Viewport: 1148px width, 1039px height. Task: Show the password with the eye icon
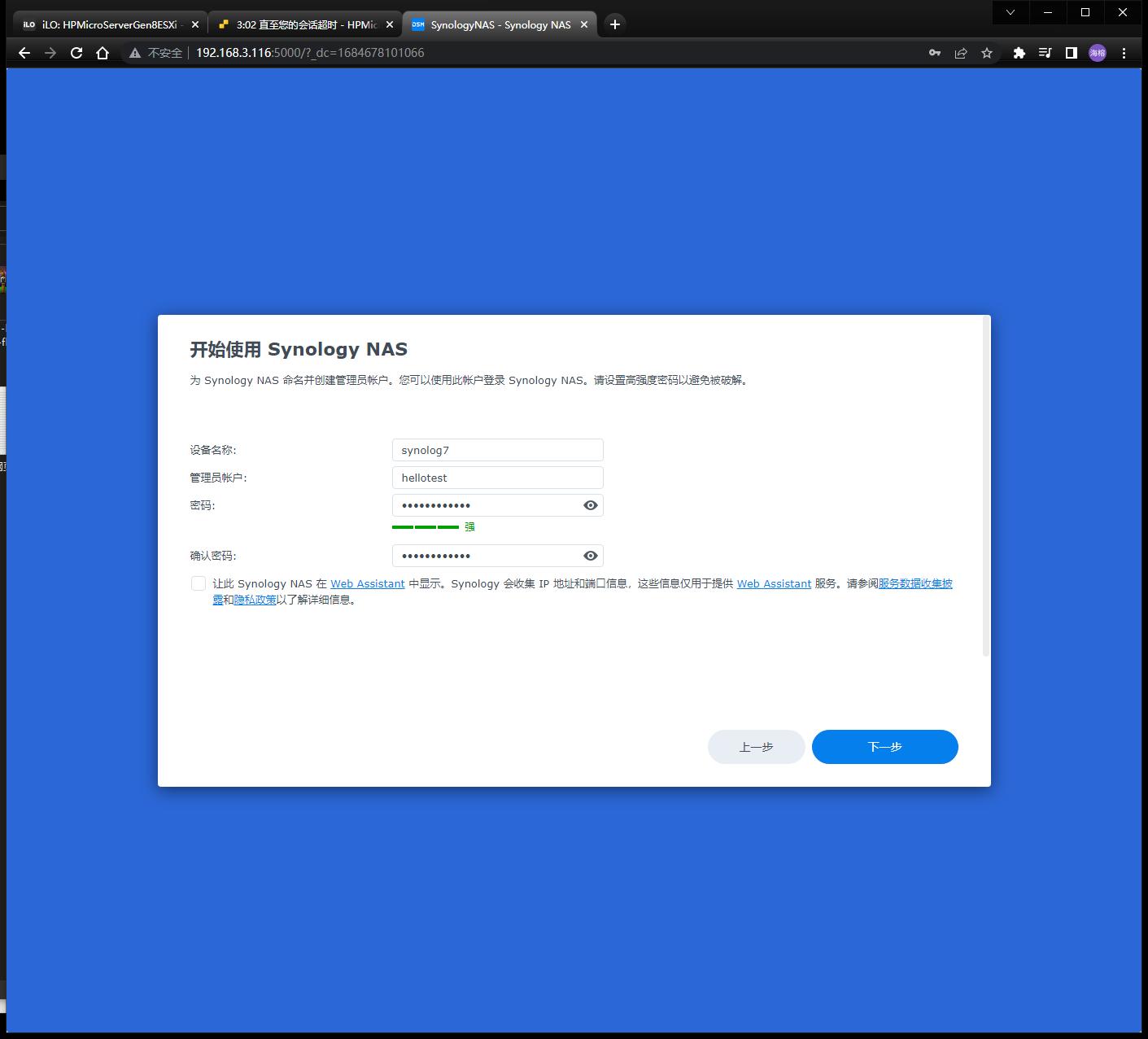click(591, 505)
